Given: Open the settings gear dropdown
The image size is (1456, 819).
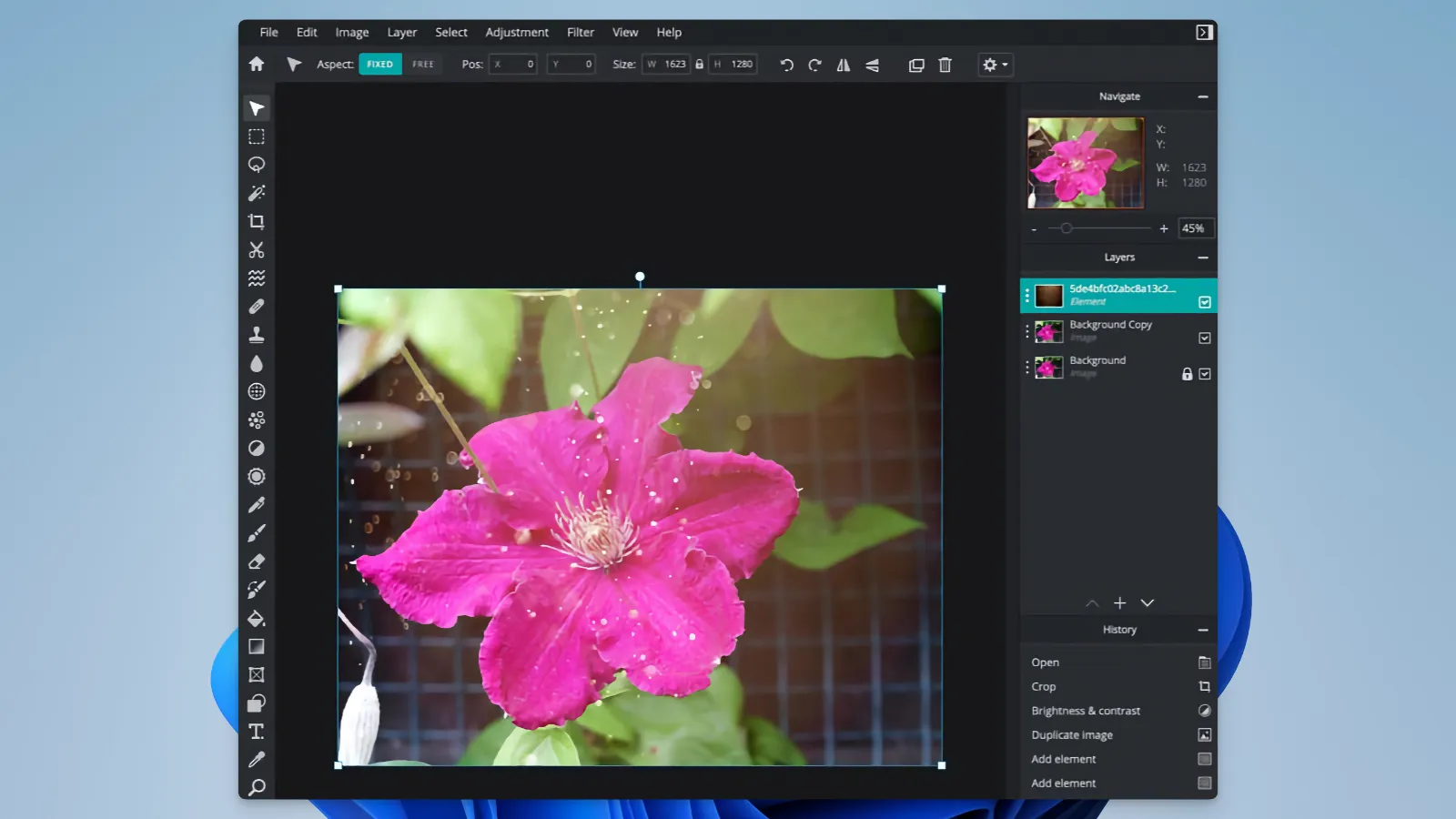Looking at the screenshot, I should pos(994,65).
